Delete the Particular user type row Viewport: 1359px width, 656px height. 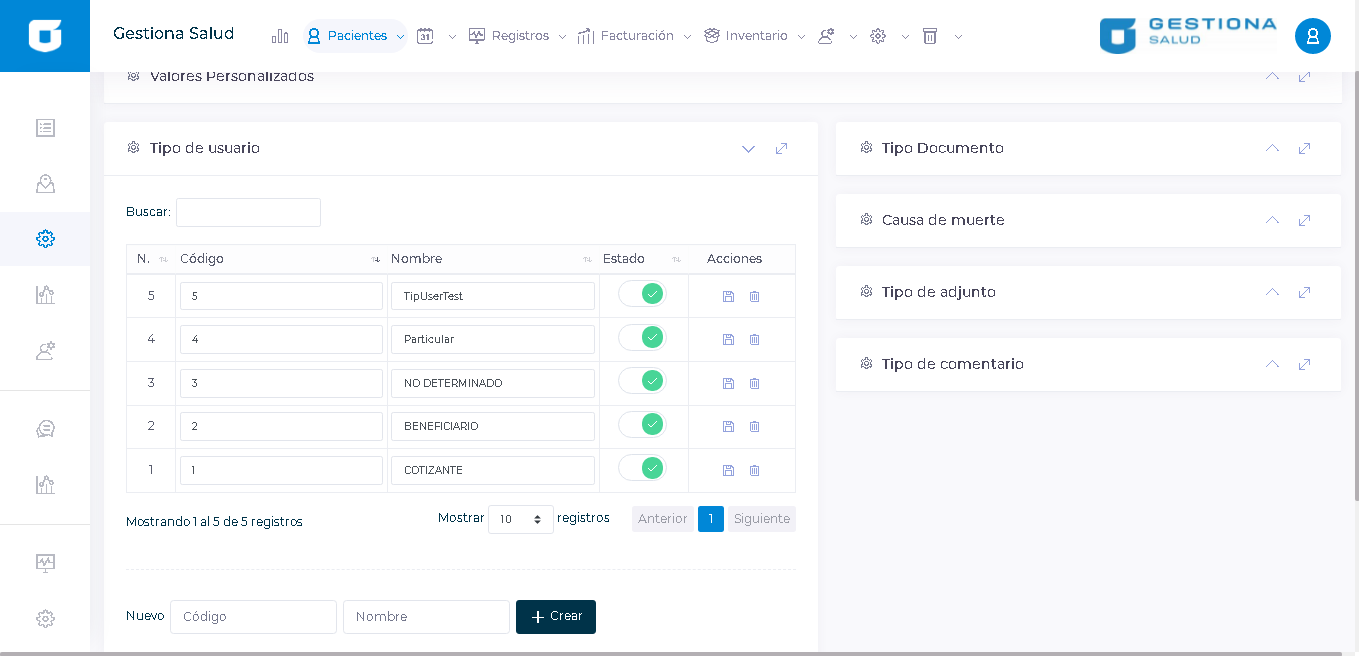[x=754, y=340]
